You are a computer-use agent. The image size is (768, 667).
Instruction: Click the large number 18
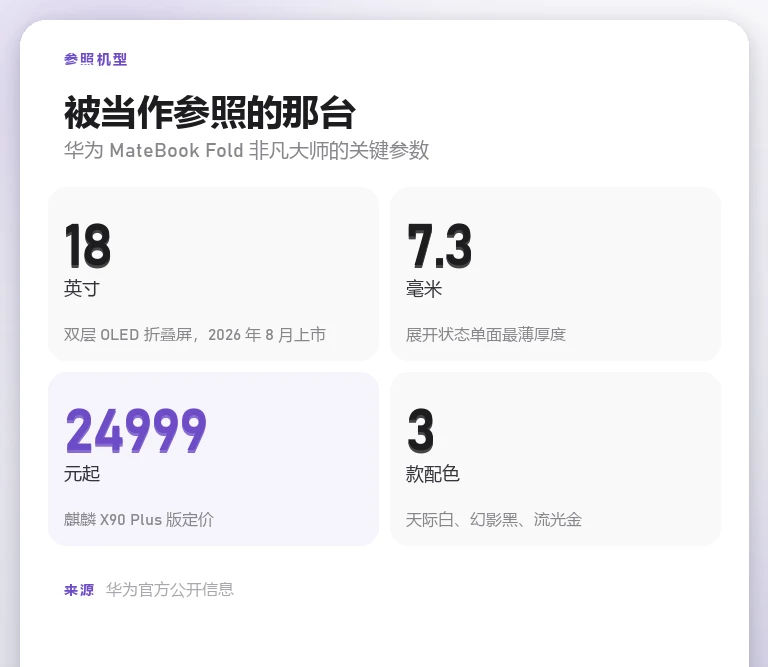[88, 245]
